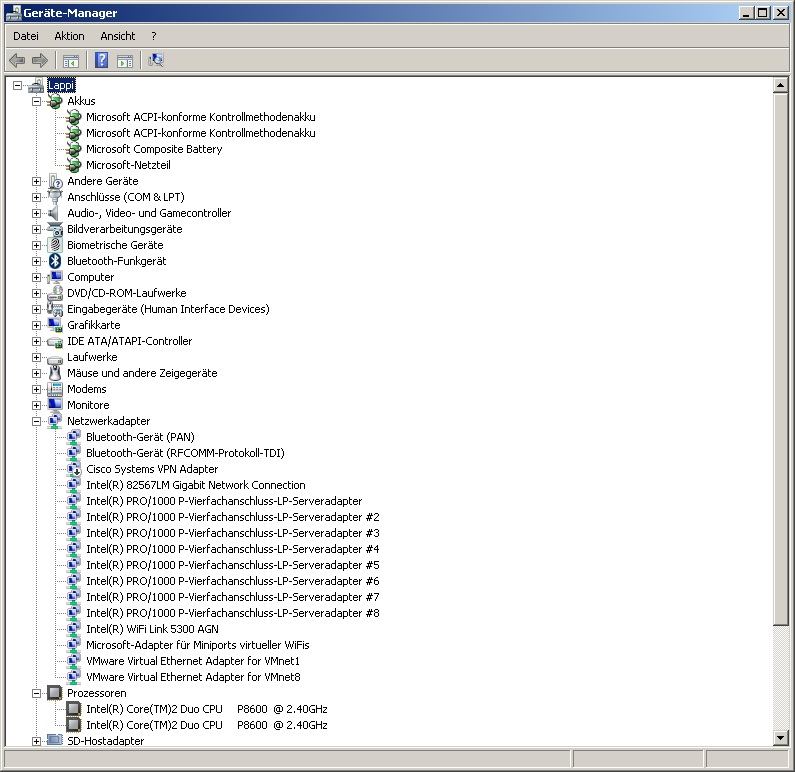This screenshot has width=795, height=772.
Task: Collapse the Akkus category
Action: 37,101
